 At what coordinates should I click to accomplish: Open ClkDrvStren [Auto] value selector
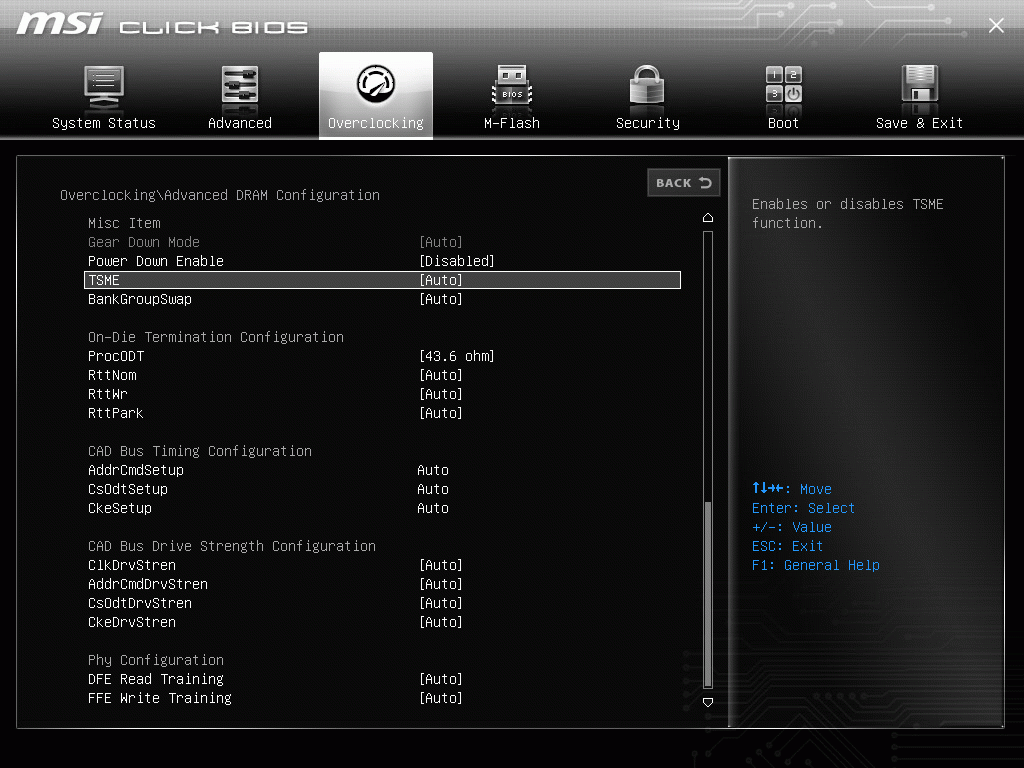(x=441, y=565)
